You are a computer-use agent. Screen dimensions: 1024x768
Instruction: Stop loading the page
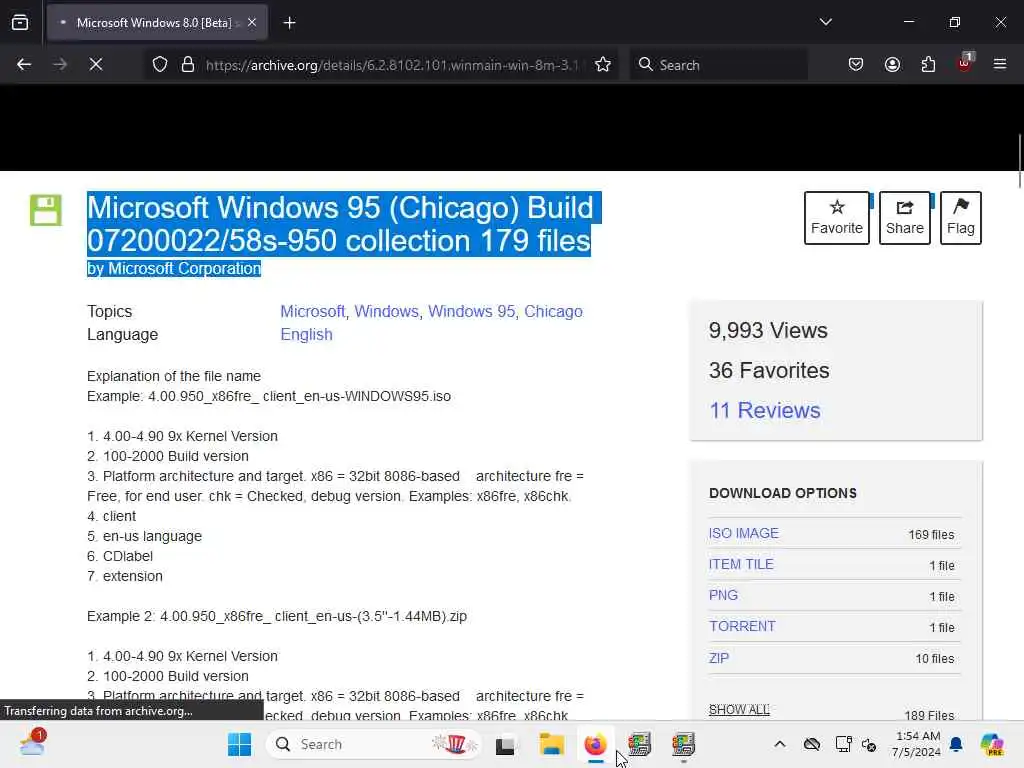pos(96,65)
